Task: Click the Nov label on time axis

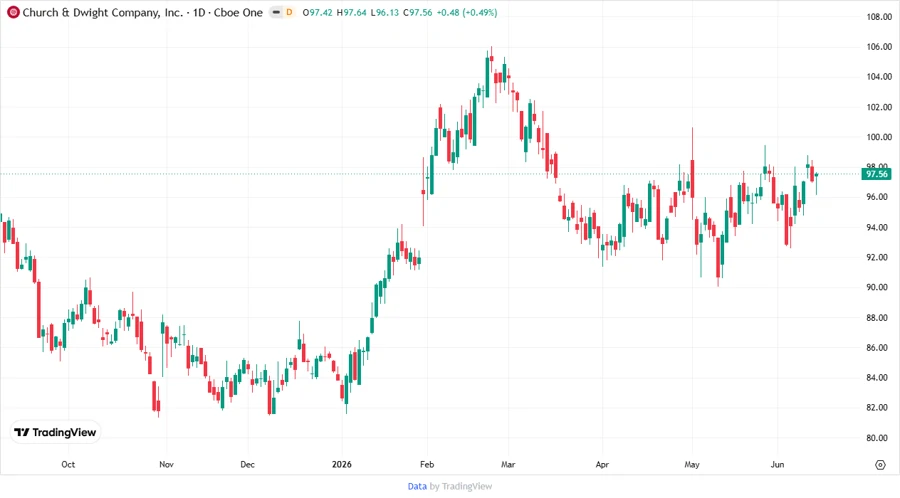Action: [x=166, y=464]
